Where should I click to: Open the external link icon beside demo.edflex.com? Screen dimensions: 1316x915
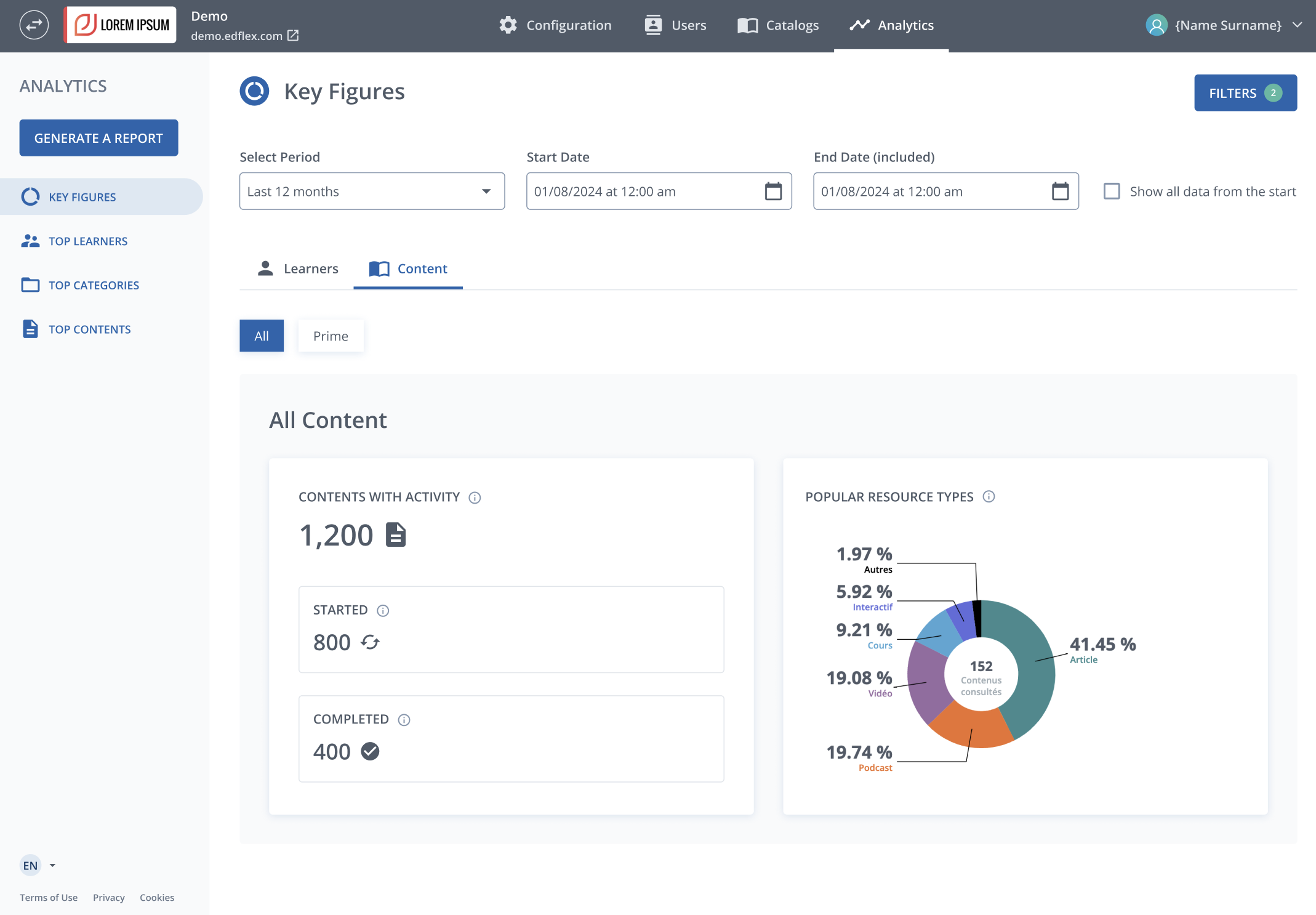[x=294, y=36]
